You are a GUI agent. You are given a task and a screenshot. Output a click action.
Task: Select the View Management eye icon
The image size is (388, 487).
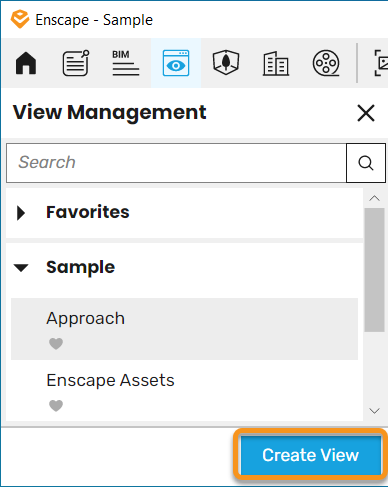pos(176,63)
